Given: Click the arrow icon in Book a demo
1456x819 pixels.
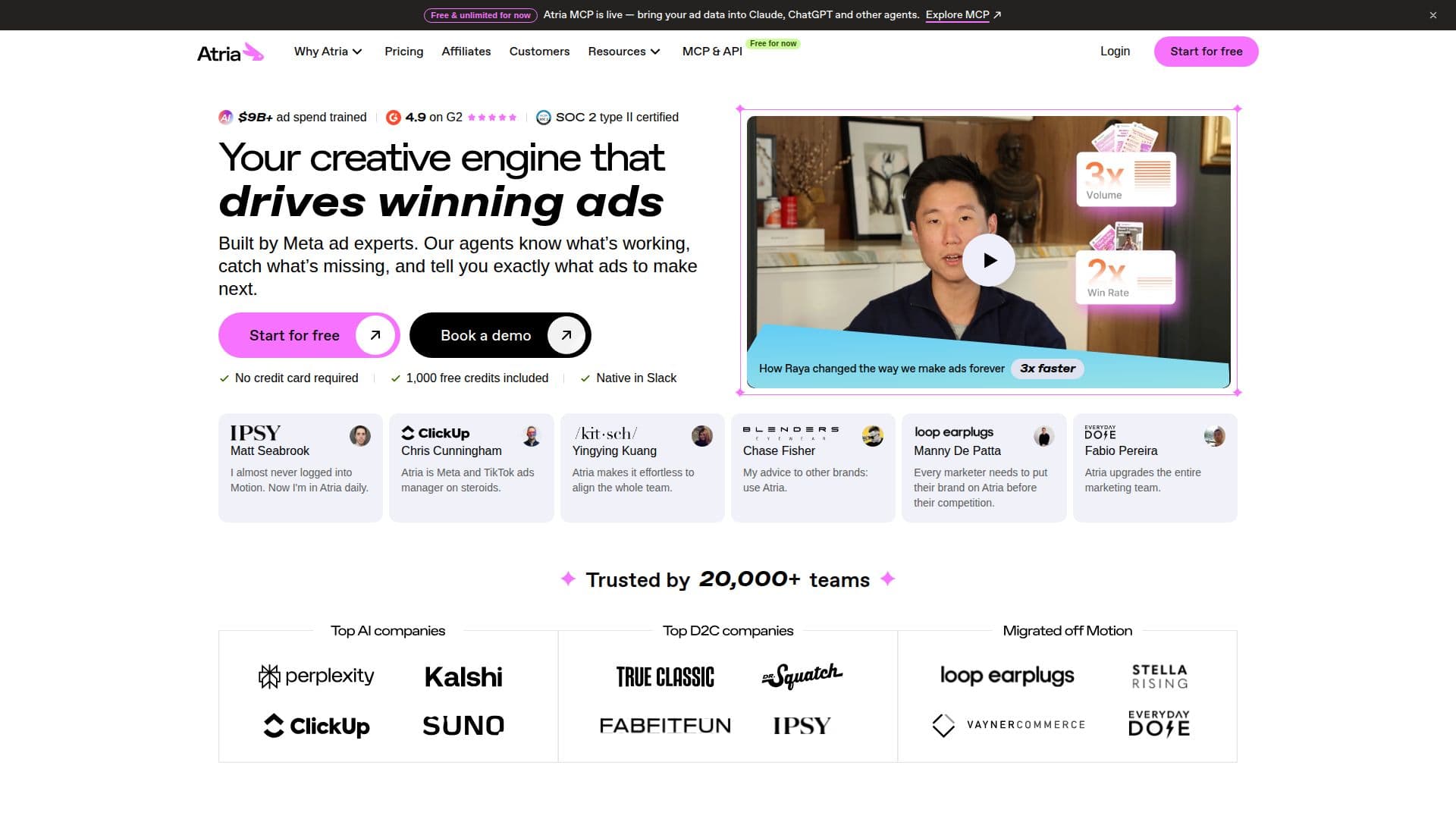Looking at the screenshot, I should tap(566, 335).
